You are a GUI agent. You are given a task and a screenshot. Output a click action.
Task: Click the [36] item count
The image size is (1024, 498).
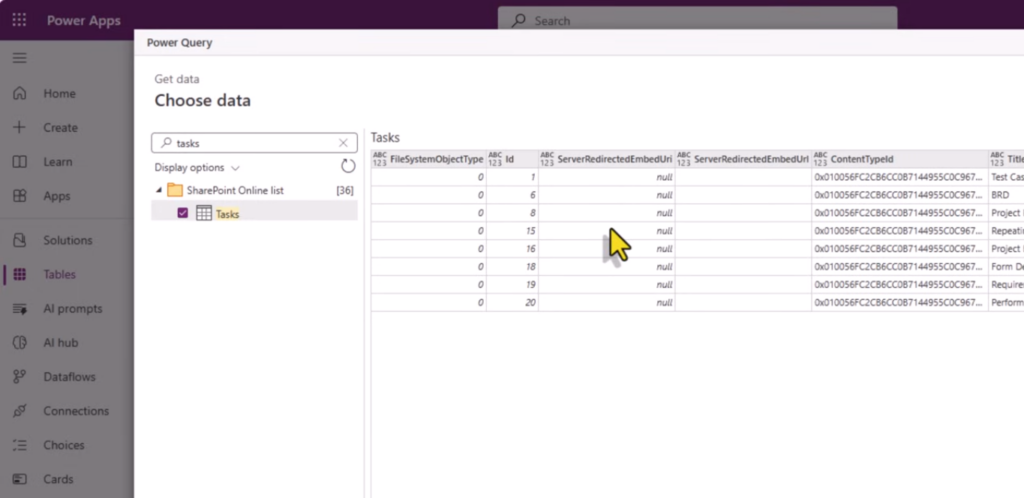coord(345,191)
